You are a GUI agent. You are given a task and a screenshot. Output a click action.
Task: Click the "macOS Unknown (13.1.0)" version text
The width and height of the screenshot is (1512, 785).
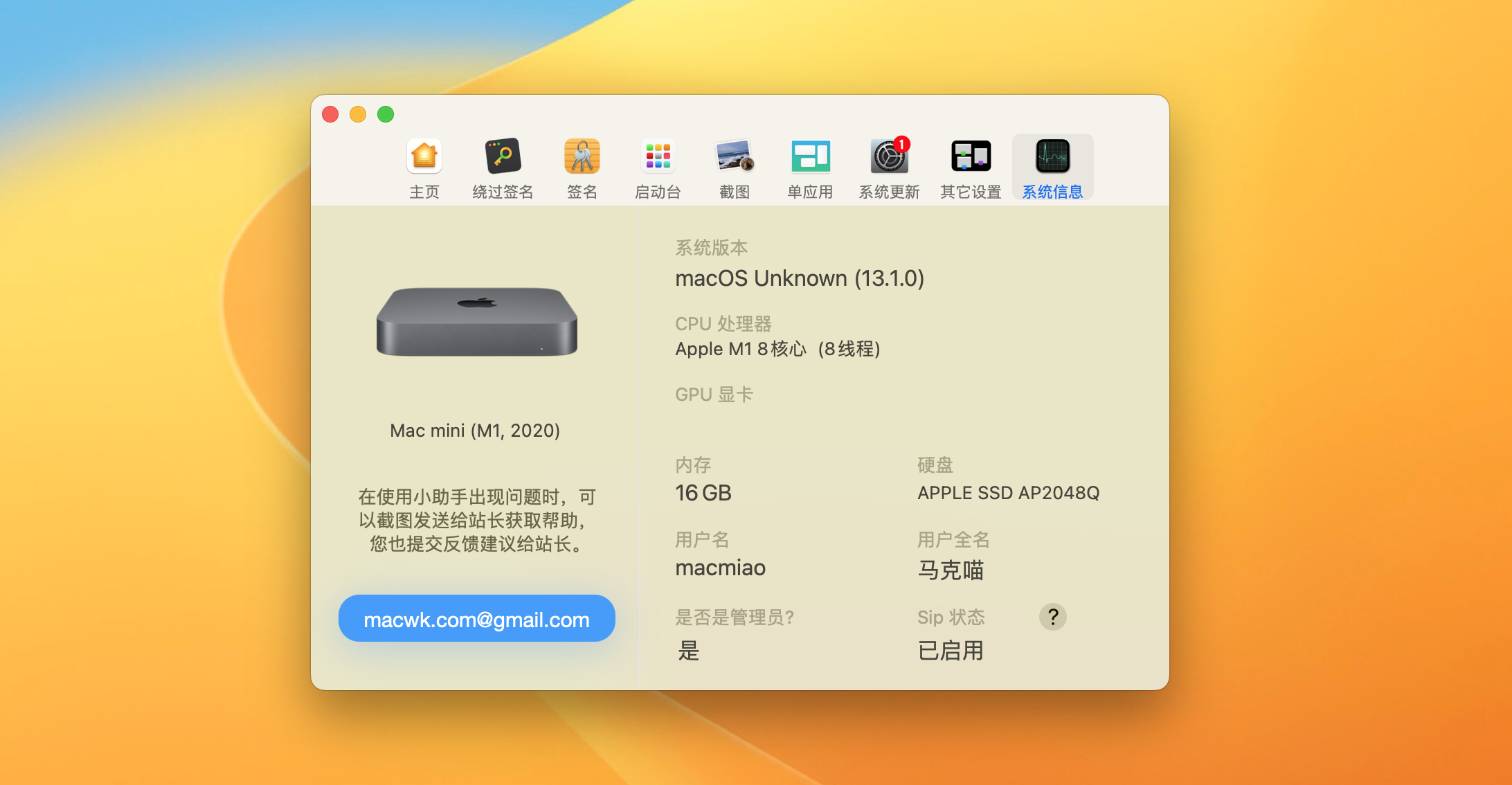point(800,278)
